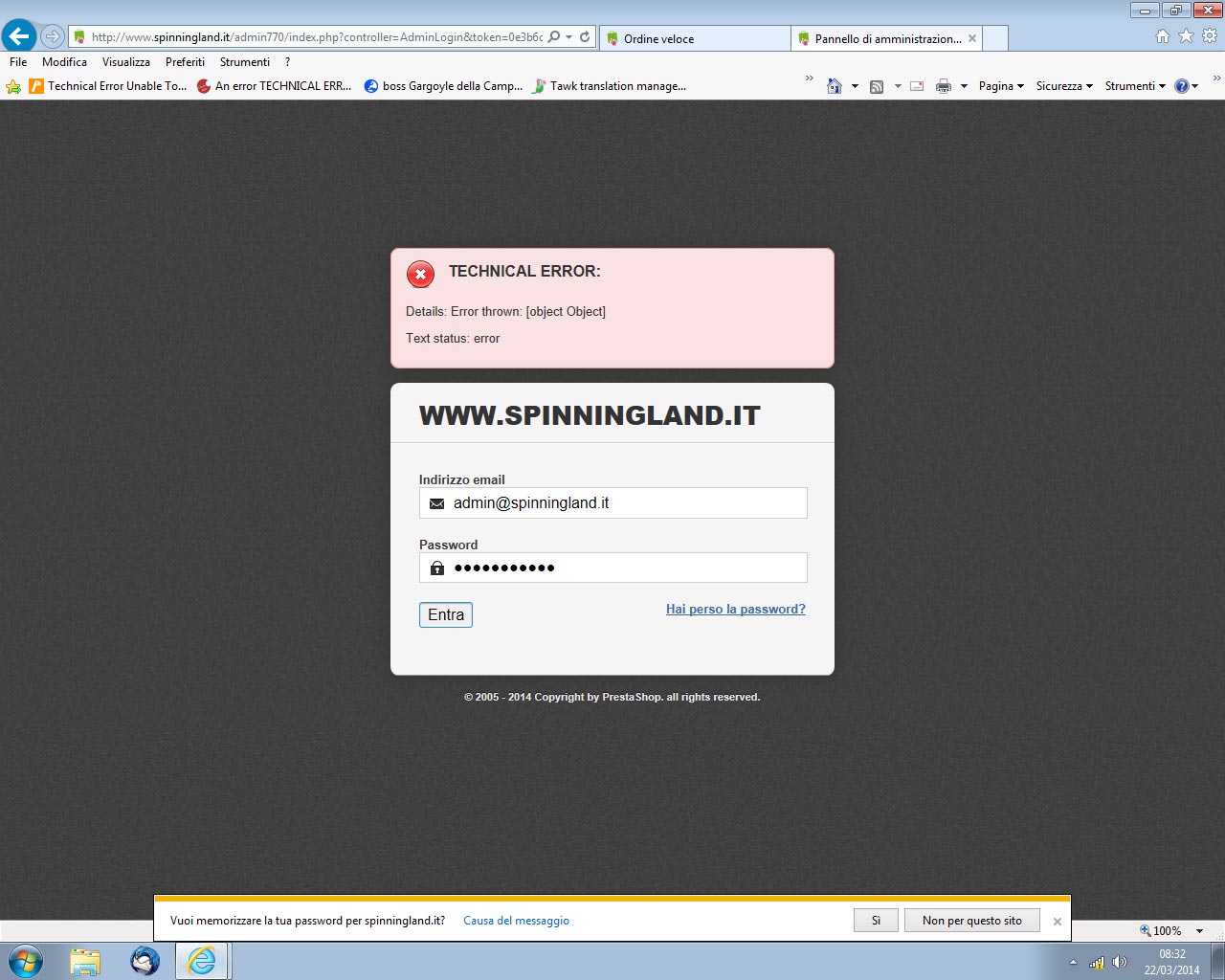Click the RSS feeds icon in command bar
Image resolution: width=1225 pixels, height=980 pixels.
pos(877,86)
